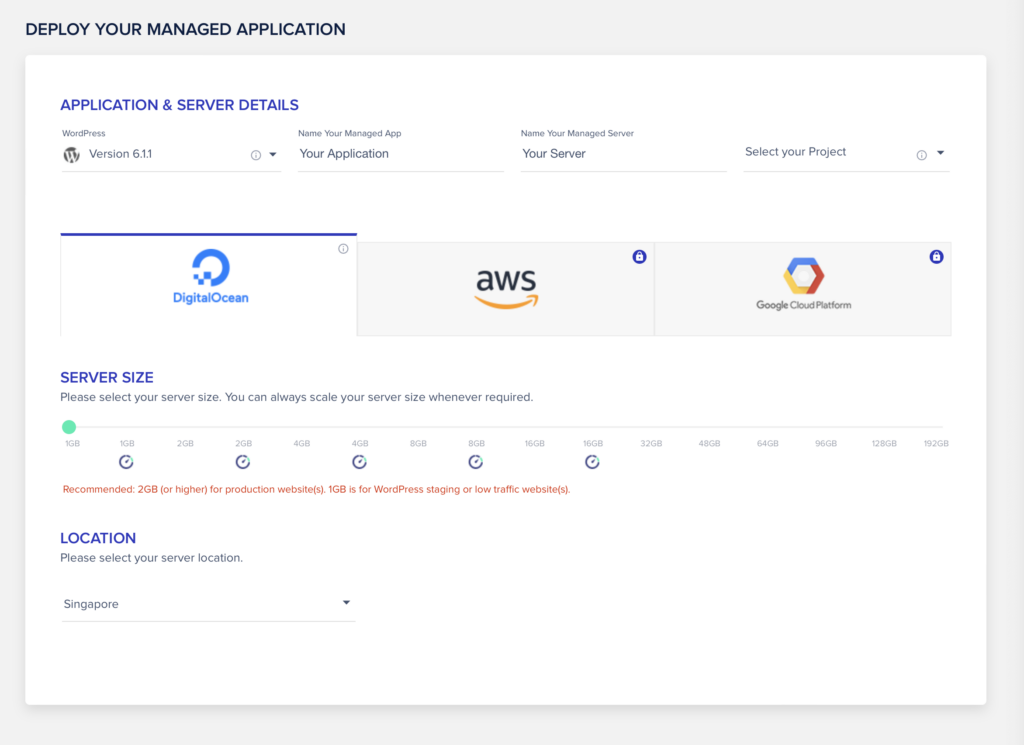The height and width of the screenshot is (745, 1024).
Task: Set server size to 64GB on slider
Action: [x=767, y=443]
